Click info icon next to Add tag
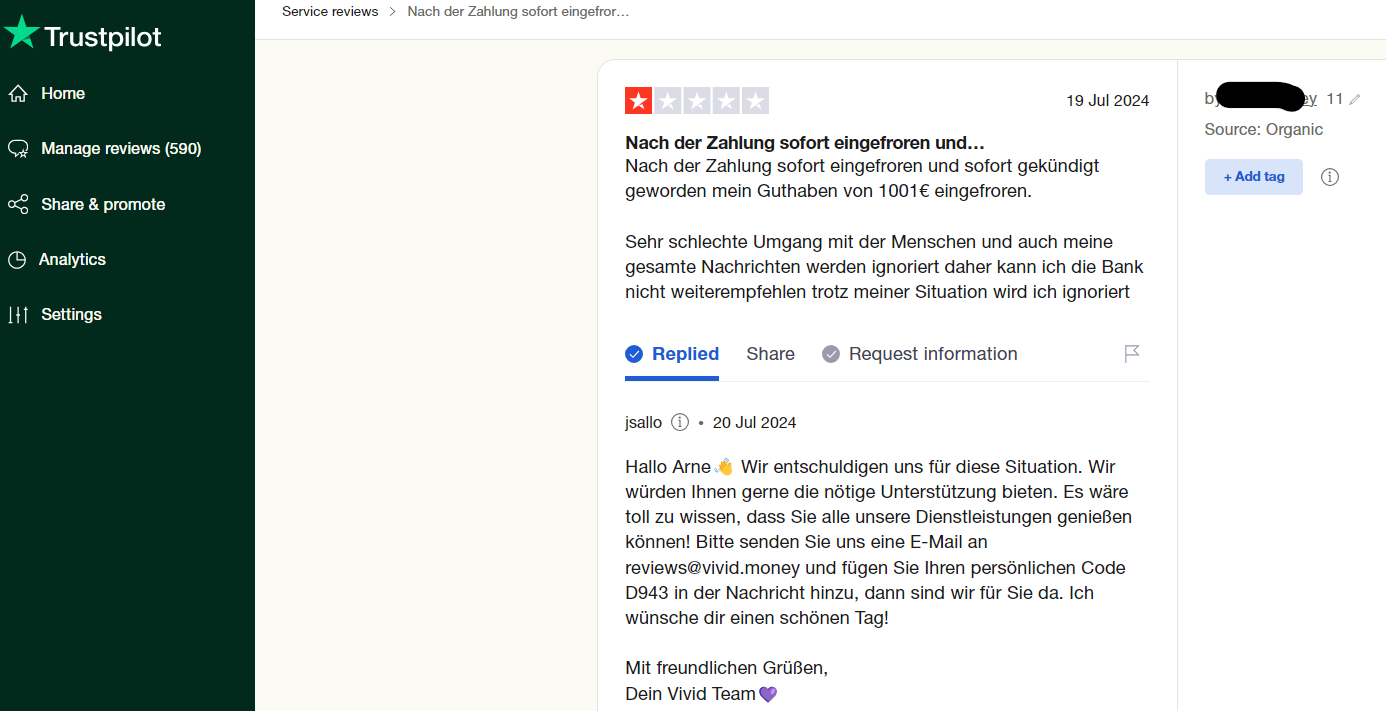1386x711 pixels. click(x=1329, y=177)
